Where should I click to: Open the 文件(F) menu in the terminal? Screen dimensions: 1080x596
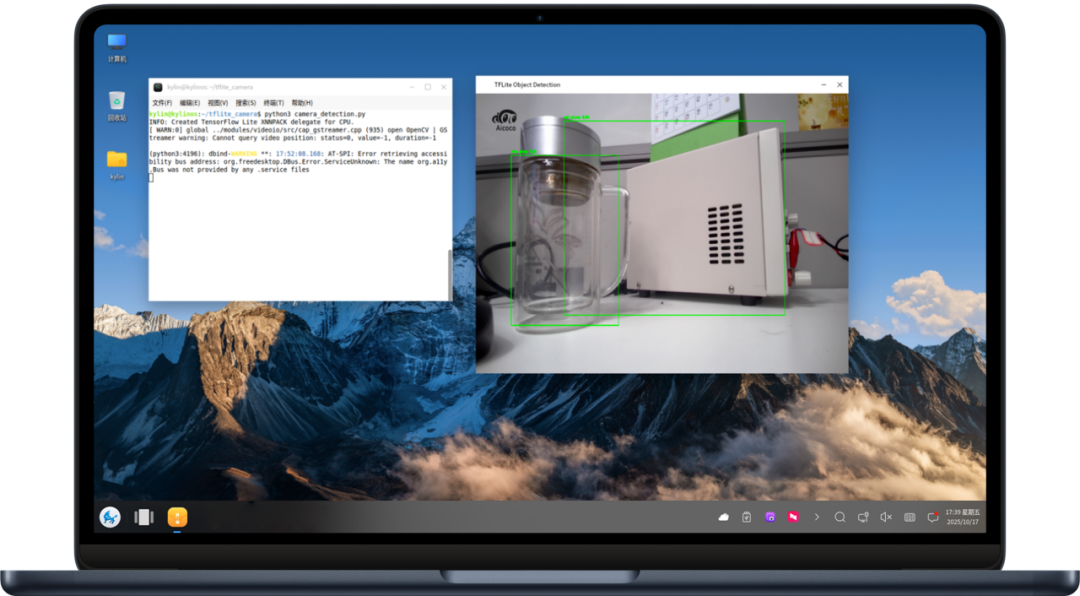point(162,103)
